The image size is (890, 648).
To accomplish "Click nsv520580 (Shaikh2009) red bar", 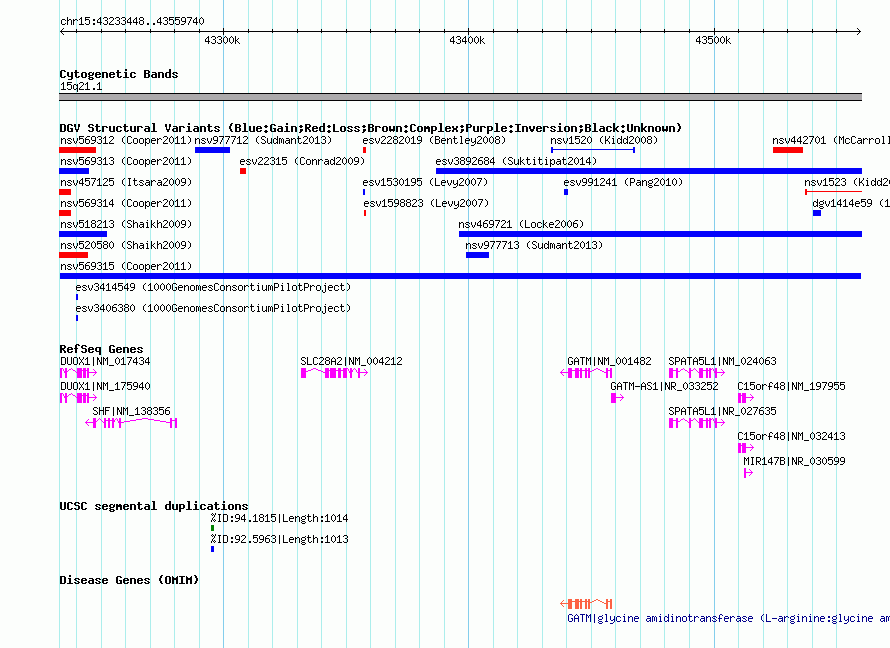I will click(x=74, y=255).
